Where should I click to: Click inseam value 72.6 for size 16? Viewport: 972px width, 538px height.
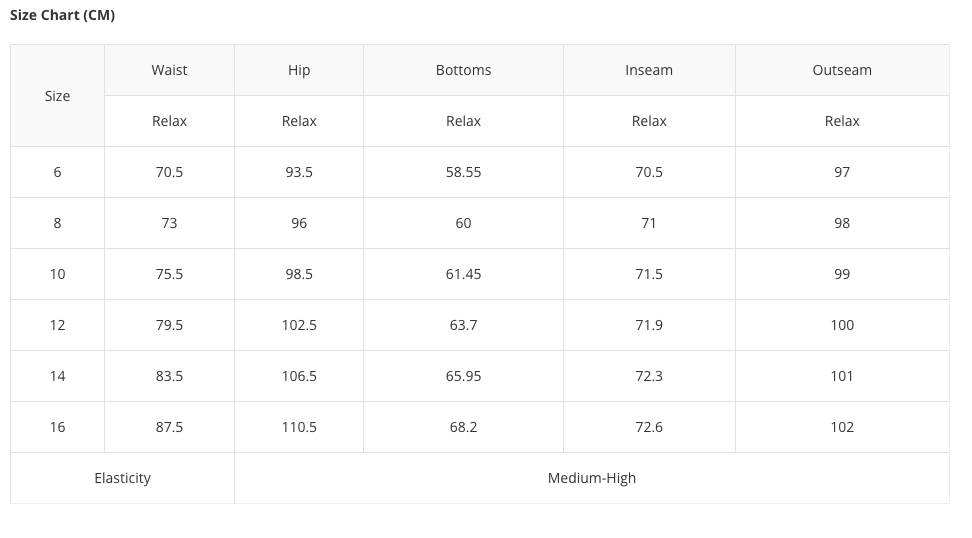[x=649, y=427]
